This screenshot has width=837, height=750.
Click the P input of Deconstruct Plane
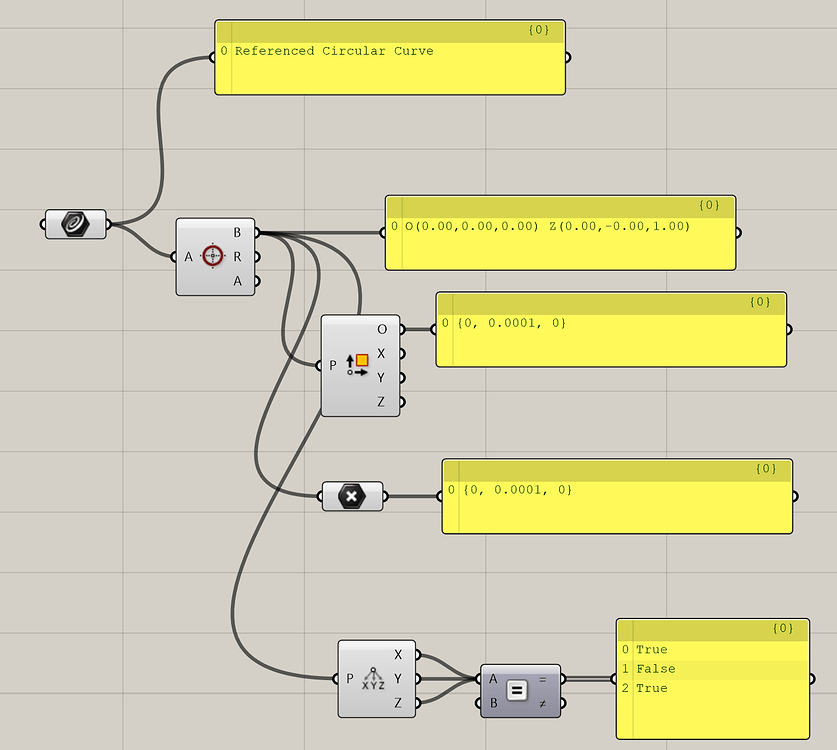click(333, 365)
